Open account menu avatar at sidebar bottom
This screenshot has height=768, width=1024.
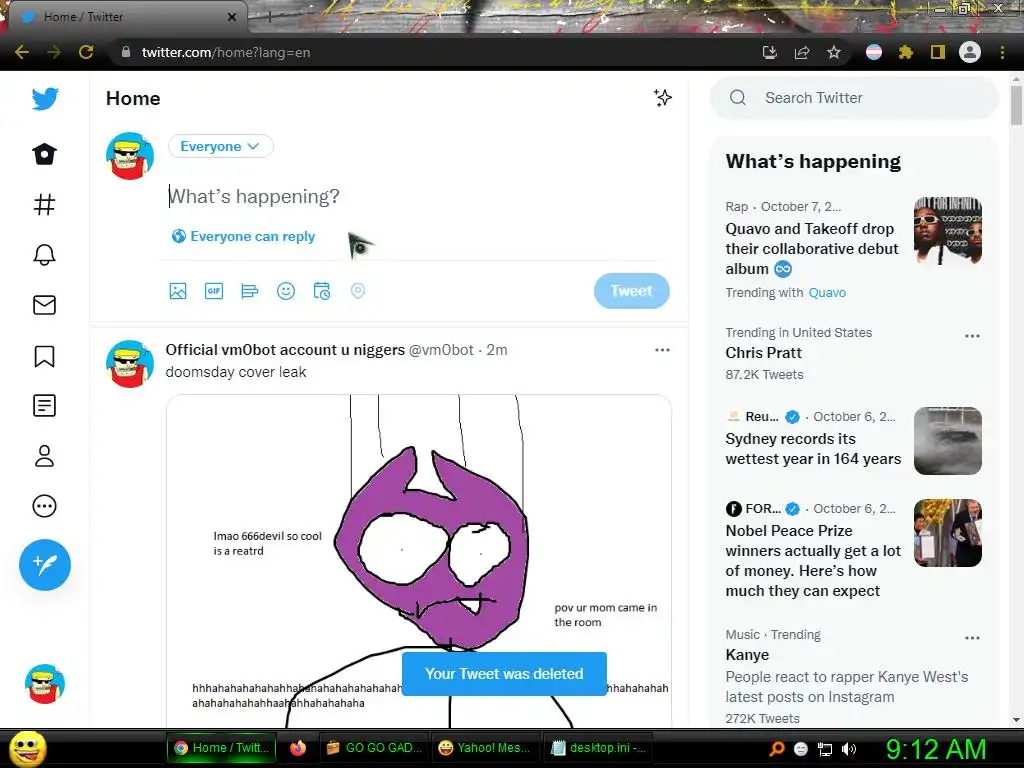click(x=44, y=684)
